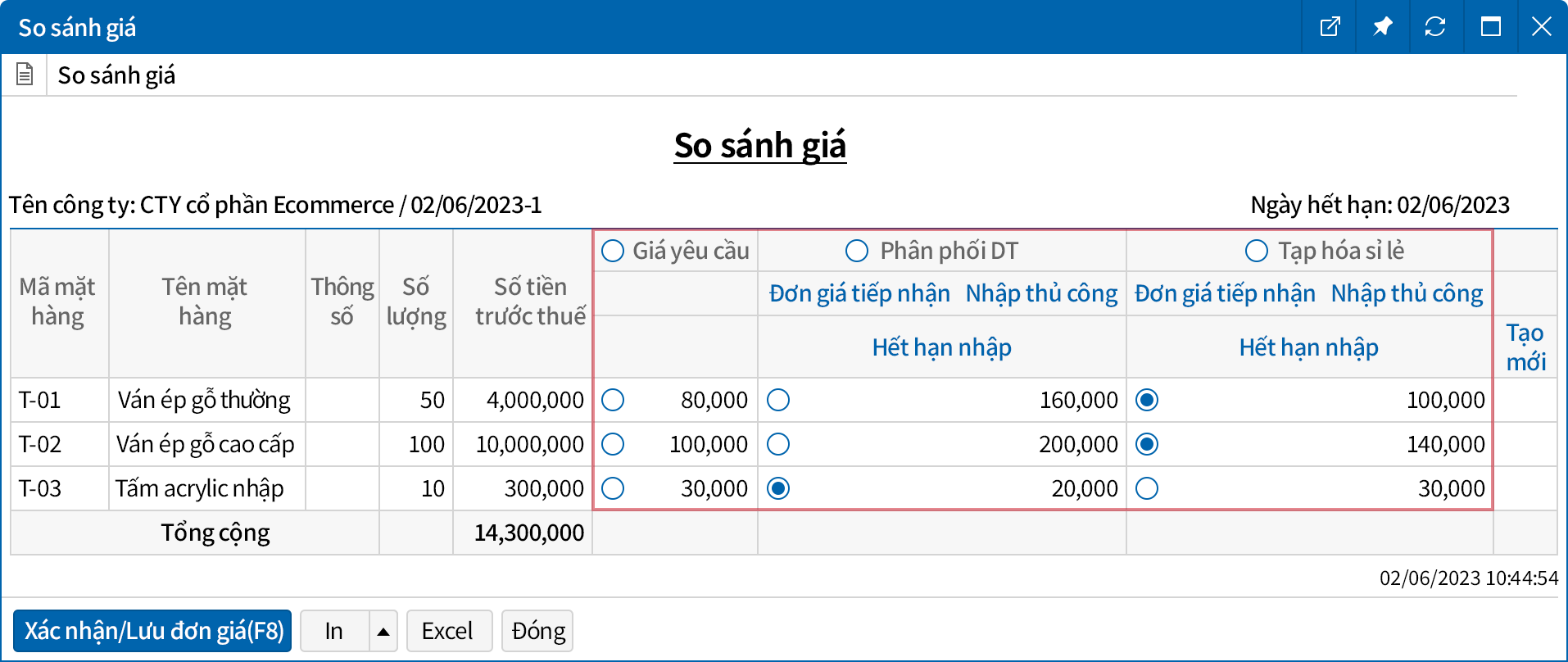Select the Phân phối DT supplier radio
Screen dimensions: 1568x662
point(857,251)
